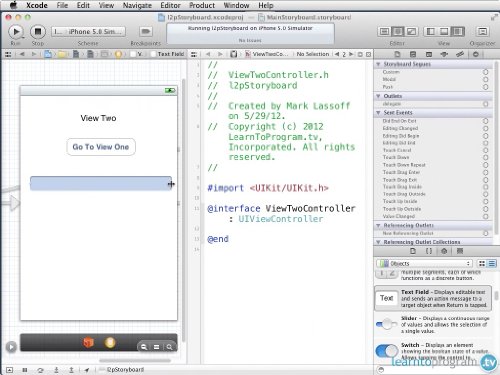Click the circle beside Touch Up Inside
This screenshot has width=500, height=375.
coord(485,201)
